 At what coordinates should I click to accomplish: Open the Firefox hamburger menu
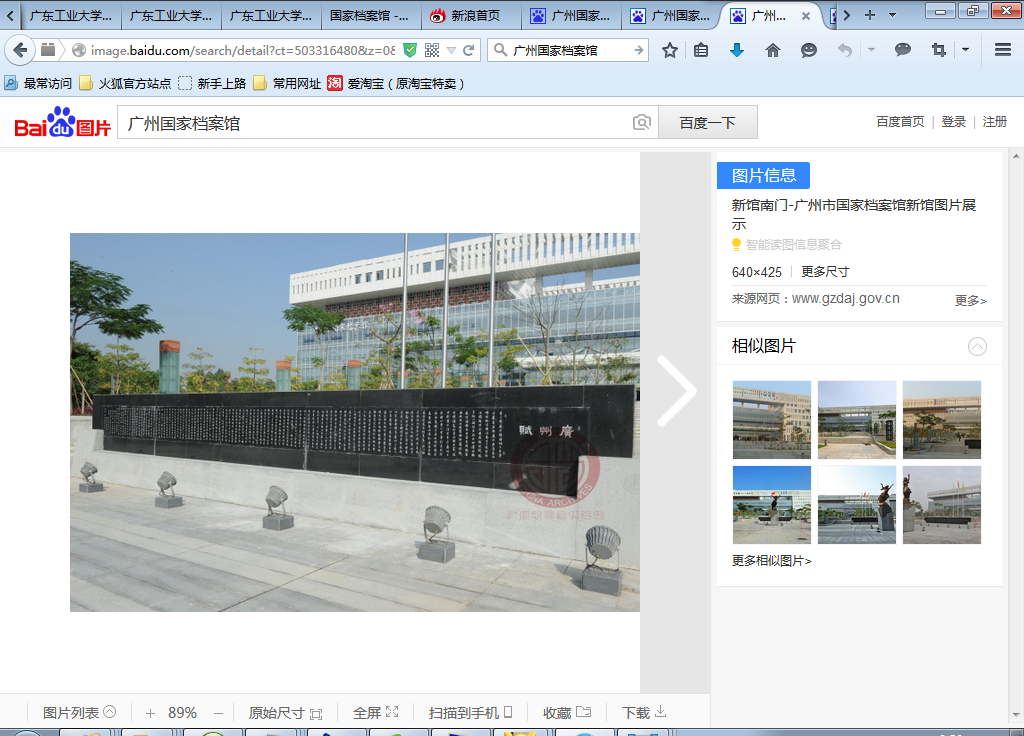point(1002,50)
